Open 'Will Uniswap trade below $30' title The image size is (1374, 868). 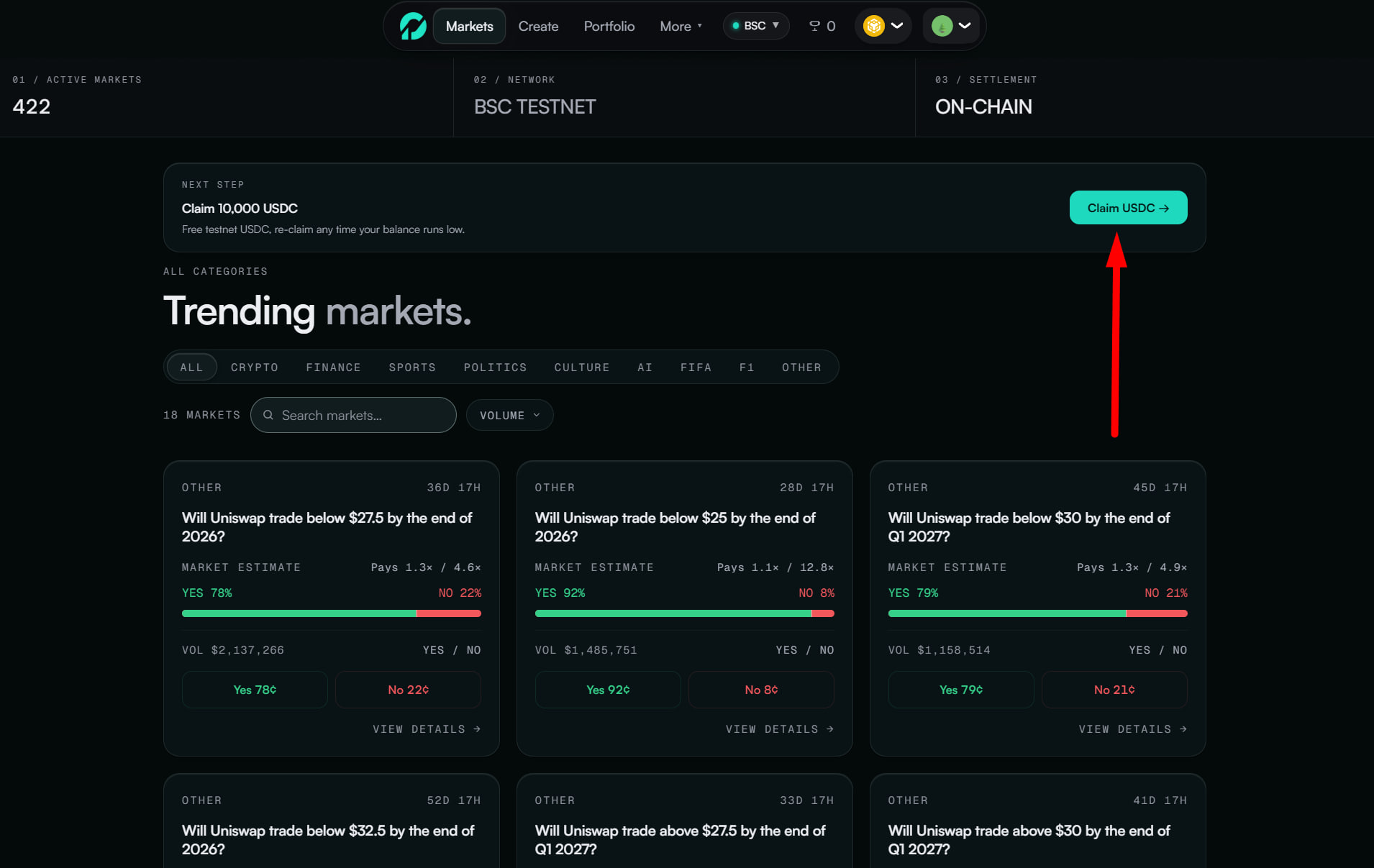(1029, 526)
